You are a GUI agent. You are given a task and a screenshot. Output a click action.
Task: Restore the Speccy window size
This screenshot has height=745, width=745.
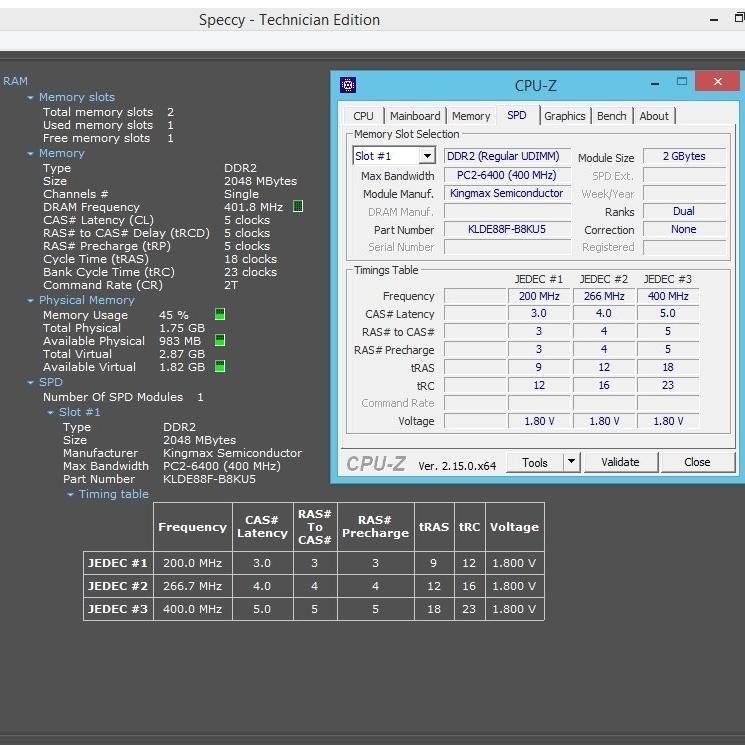pyautogui.click(x=739, y=18)
